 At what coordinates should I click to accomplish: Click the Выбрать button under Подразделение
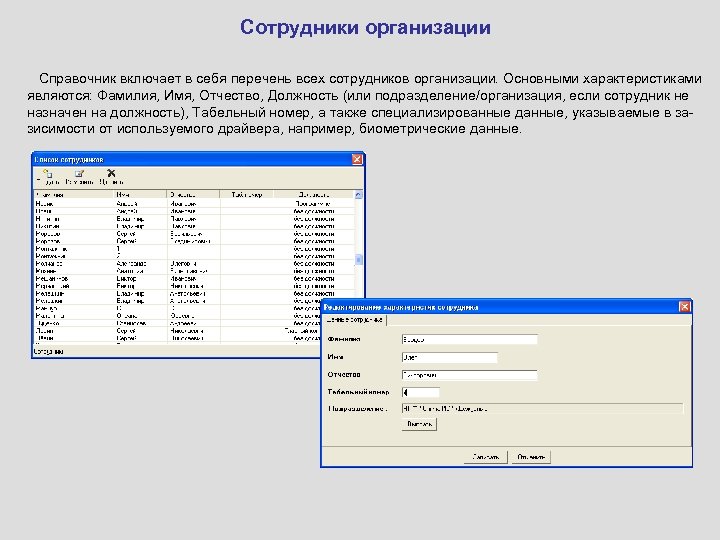click(419, 424)
